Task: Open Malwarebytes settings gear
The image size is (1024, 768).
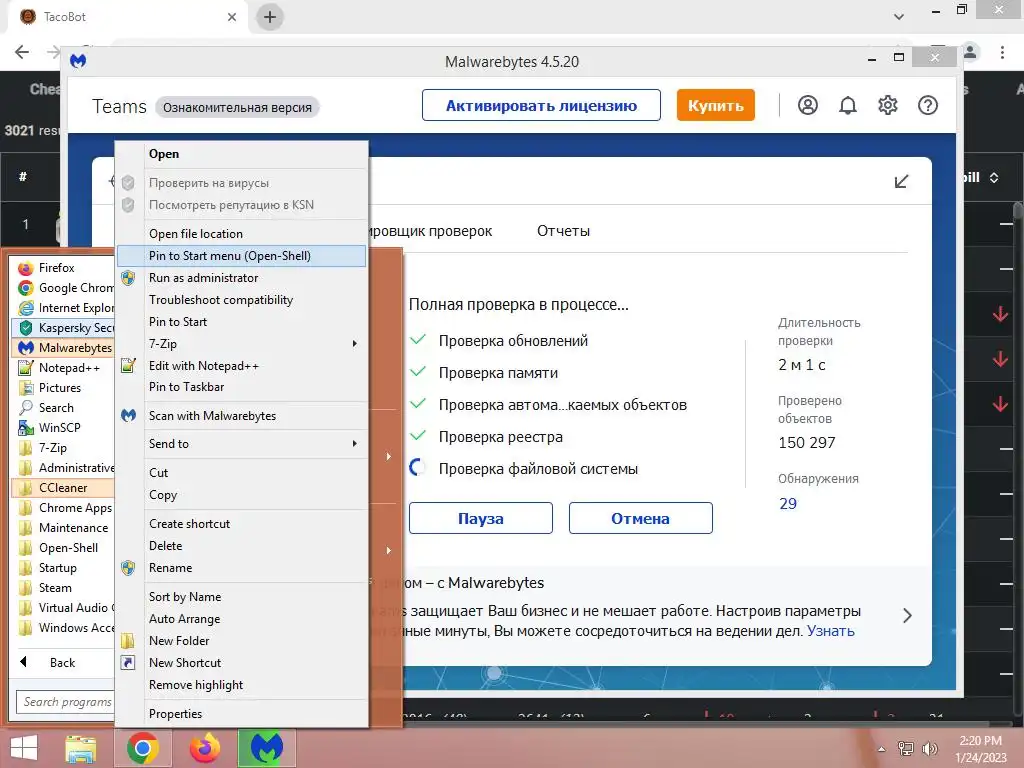Action: point(888,105)
